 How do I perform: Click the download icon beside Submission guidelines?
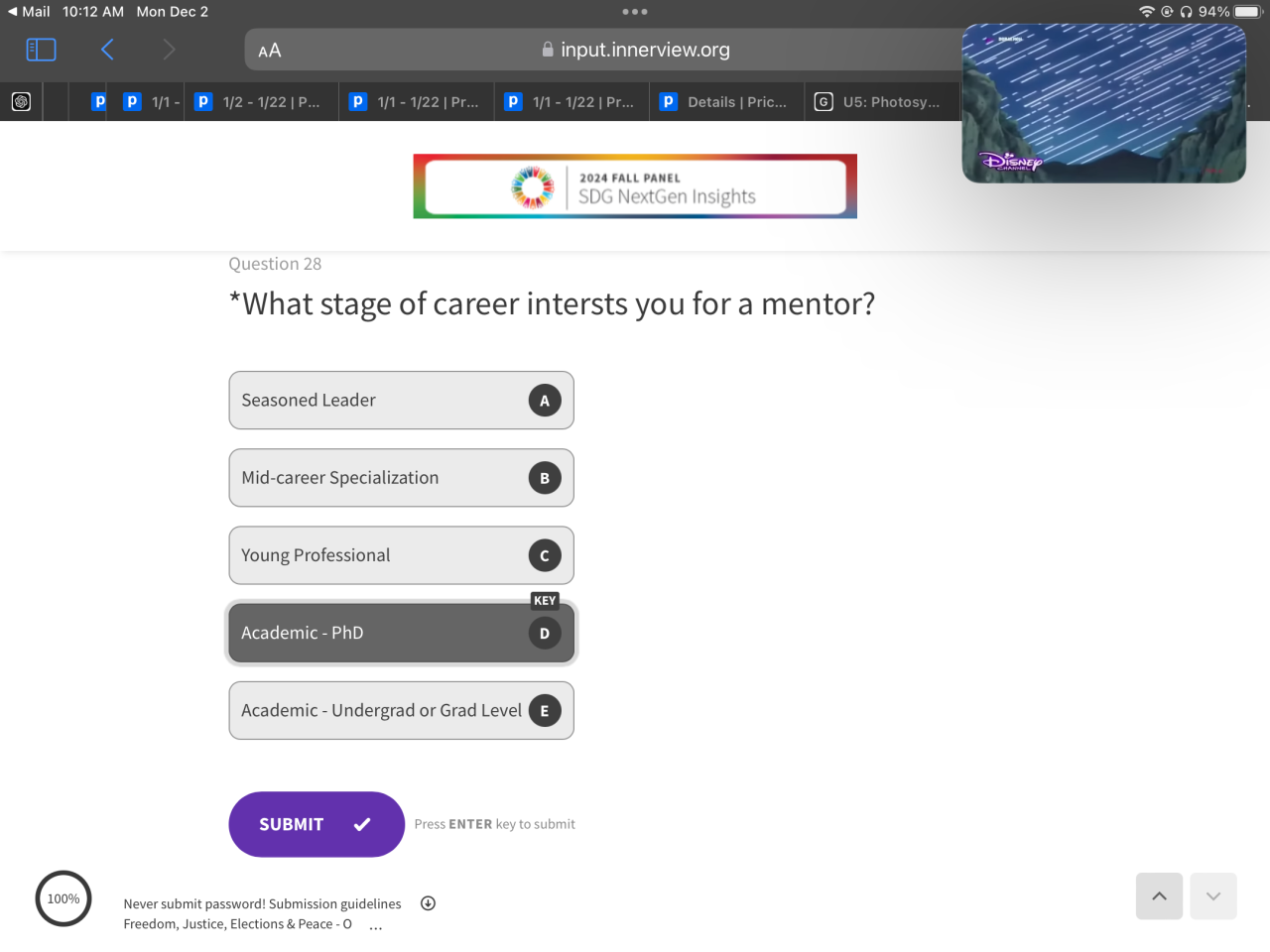[428, 903]
